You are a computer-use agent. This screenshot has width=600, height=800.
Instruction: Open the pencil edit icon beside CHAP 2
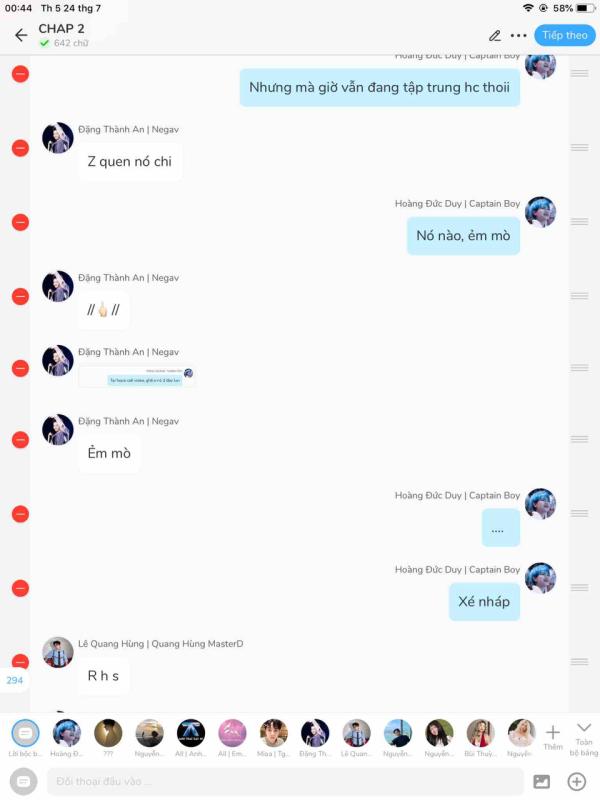[x=494, y=36]
